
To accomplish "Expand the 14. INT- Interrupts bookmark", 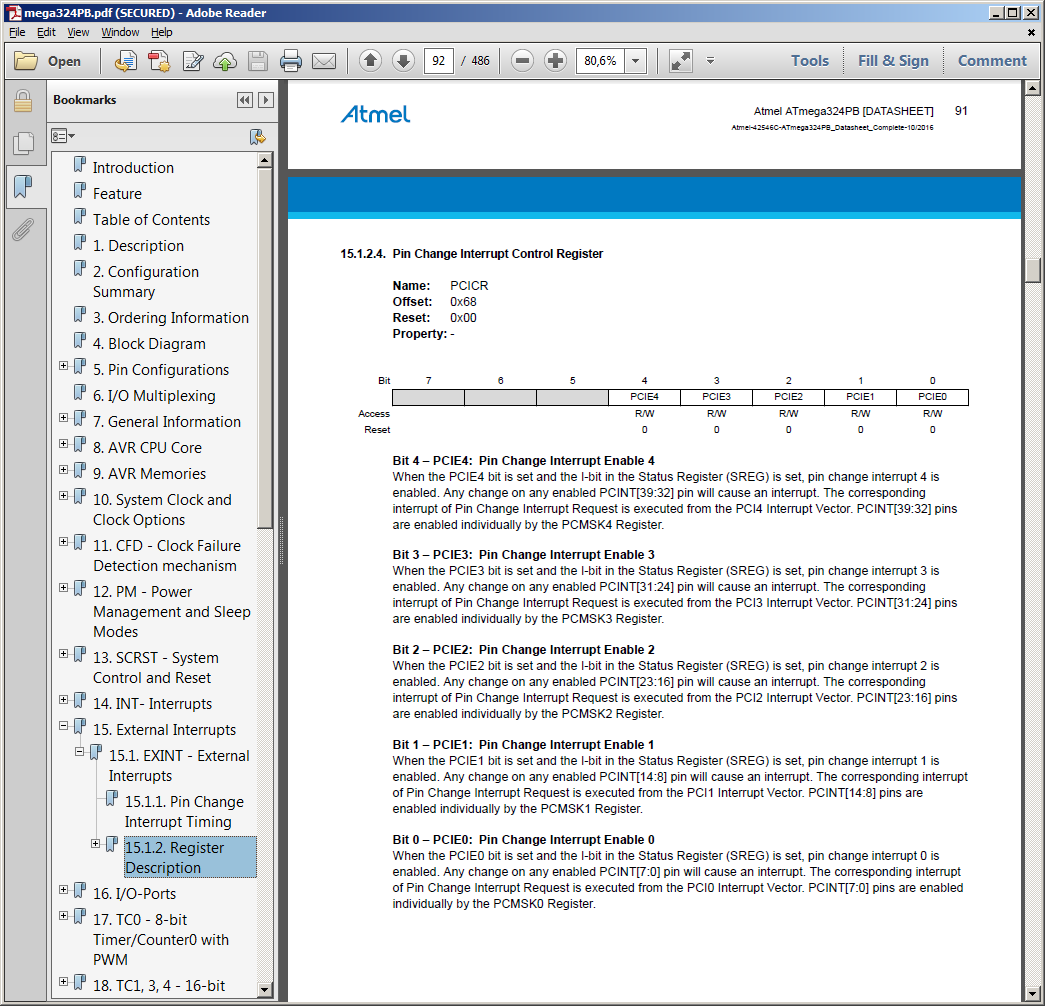I will click(x=63, y=699).
